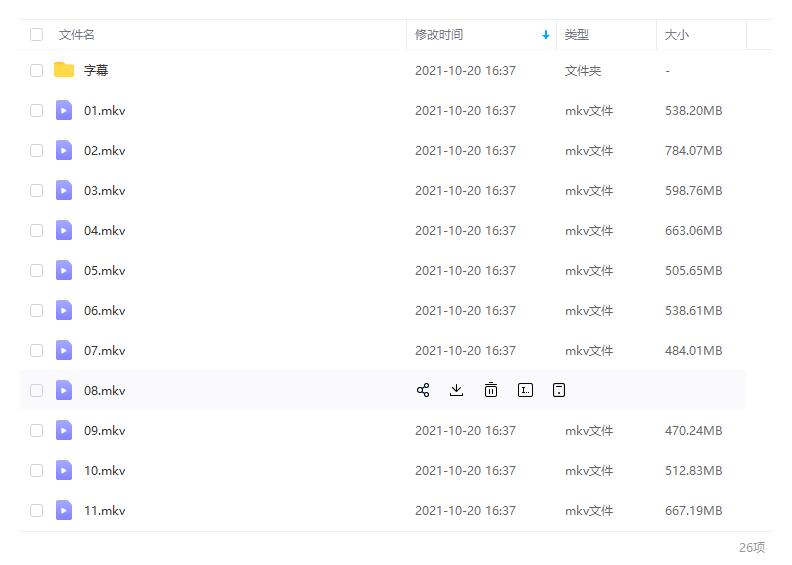Sort by the 文件名 column header
Image resolution: width=792 pixels, height=565 pixels.
pos(76,34)
